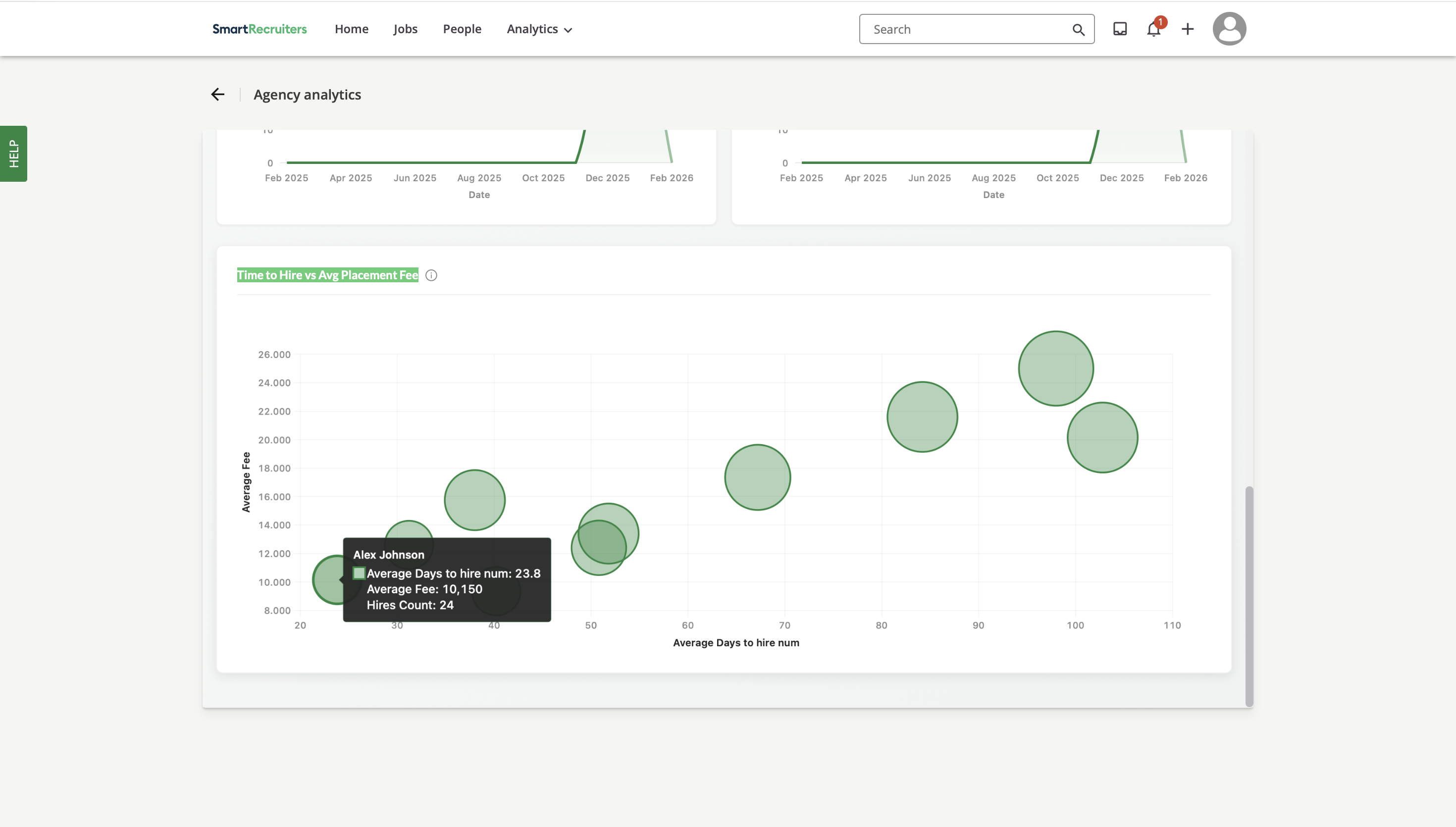This screenshot has height=827, width=1456.
Task: Click the Alex Johnson bubble beside the tooltip
Action: click(328, 579)
